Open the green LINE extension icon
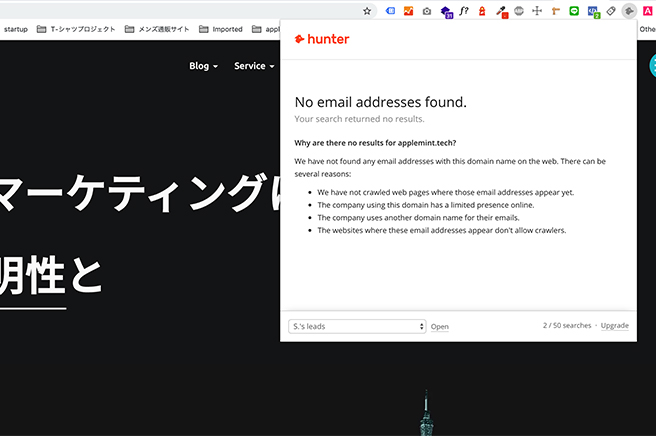Image resolution: width=656 pixels, height=436 pixels. (x=574, y=11)
